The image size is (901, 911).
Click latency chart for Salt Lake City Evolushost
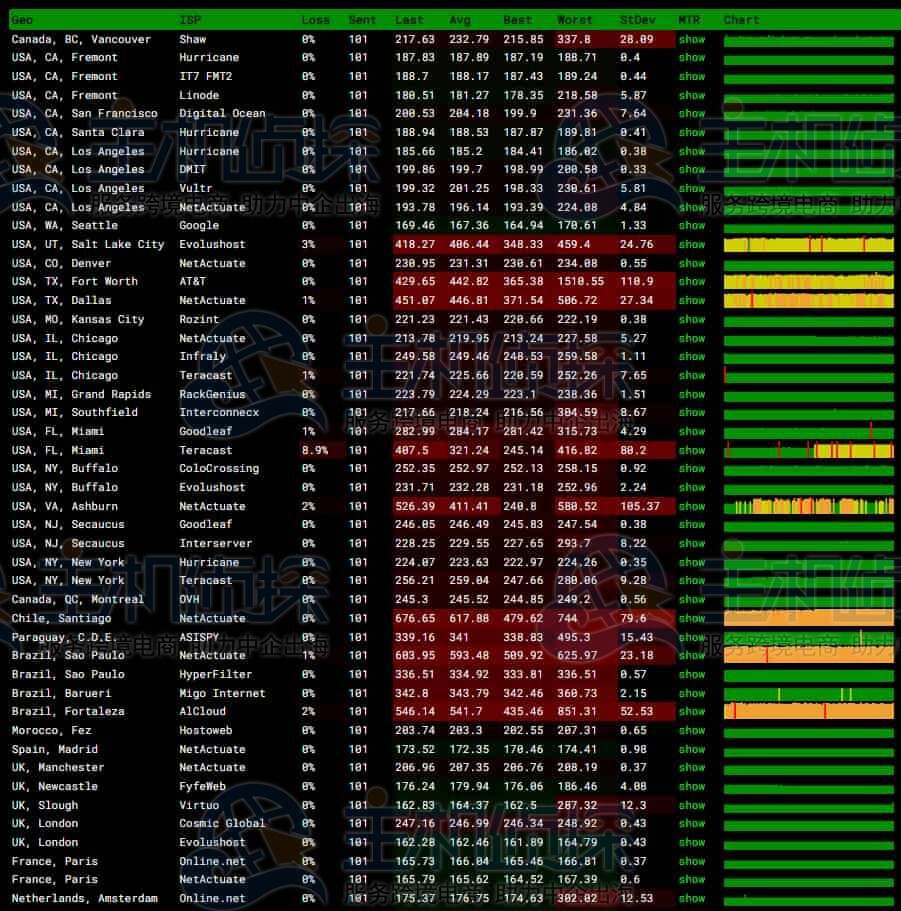[x=808, y=245]
